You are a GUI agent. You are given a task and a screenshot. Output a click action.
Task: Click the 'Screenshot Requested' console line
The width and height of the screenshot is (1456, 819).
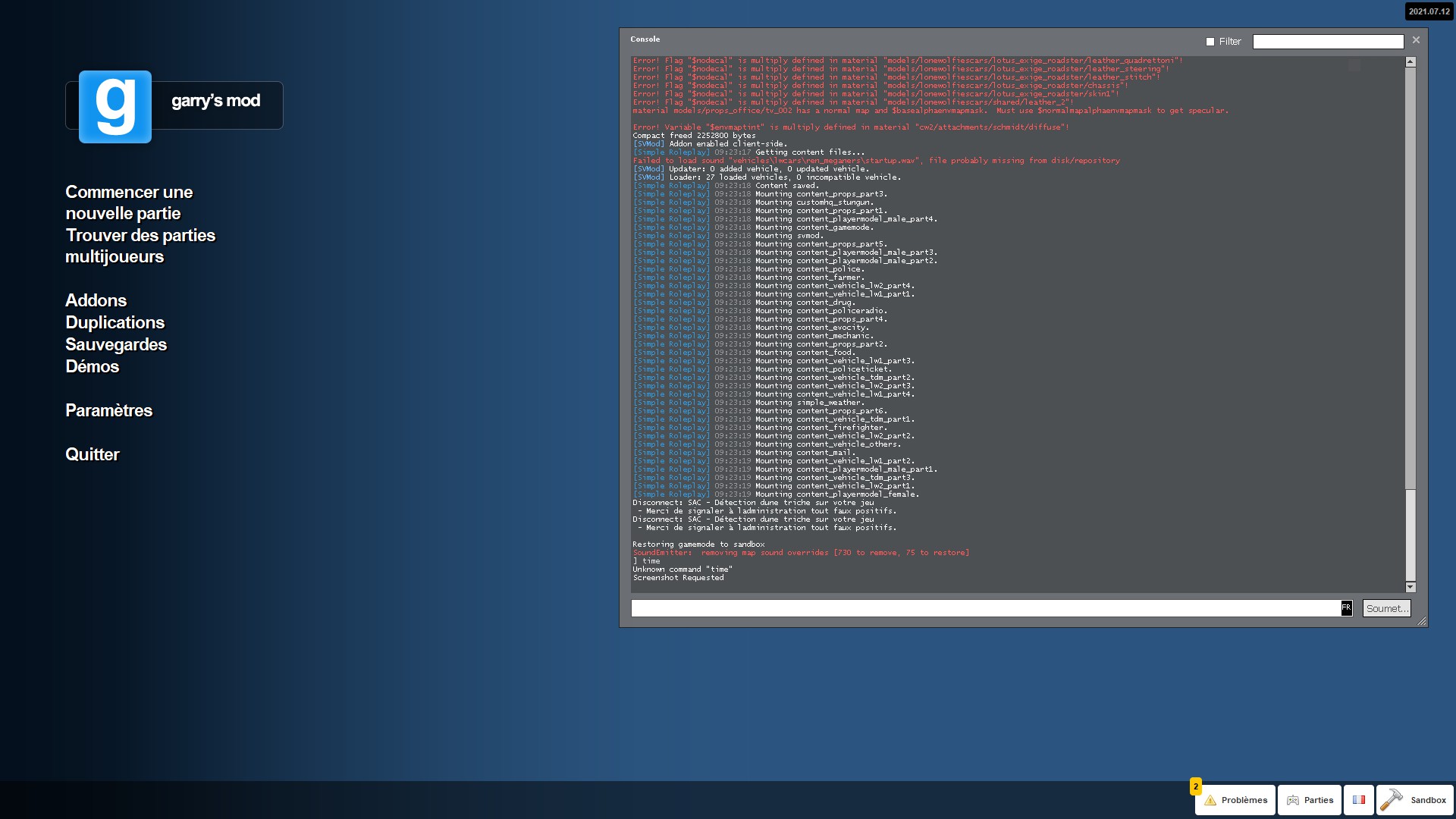(x=678, y=578)
